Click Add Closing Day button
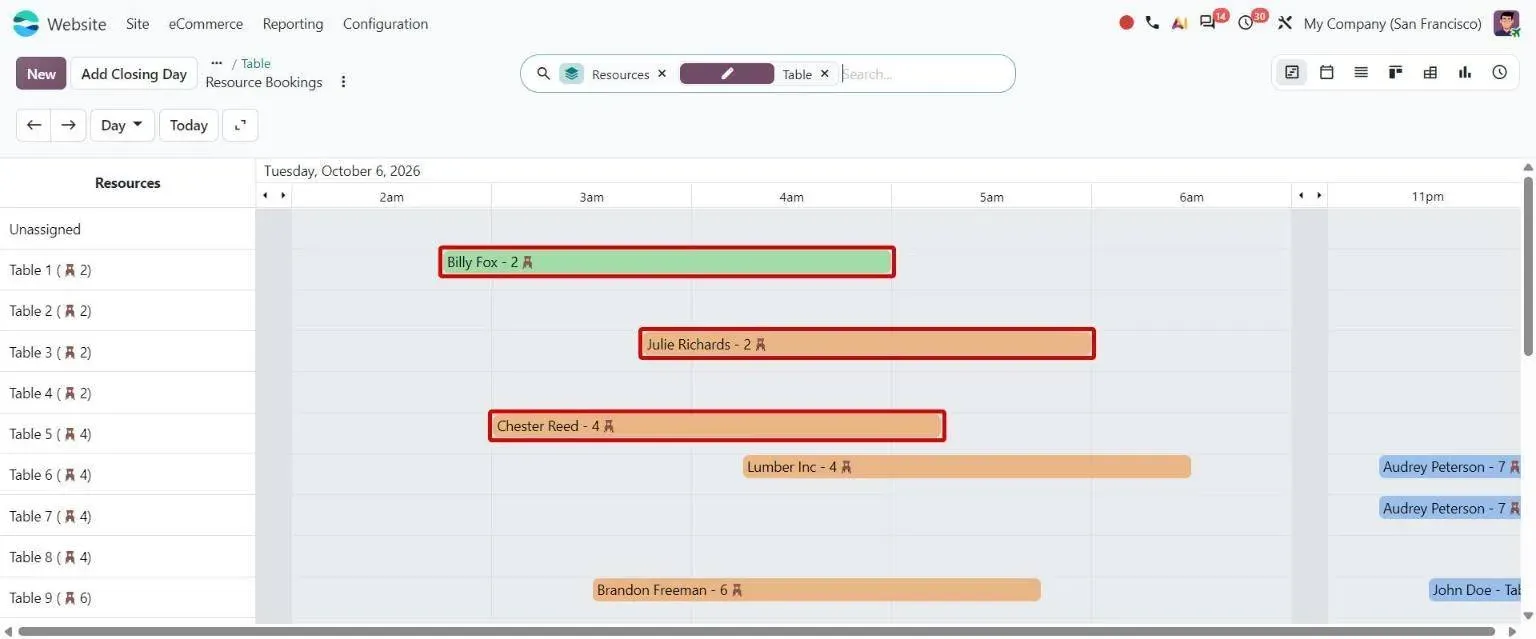Image resolution: width=1536 pixels, height=639 pixels. 134,73
